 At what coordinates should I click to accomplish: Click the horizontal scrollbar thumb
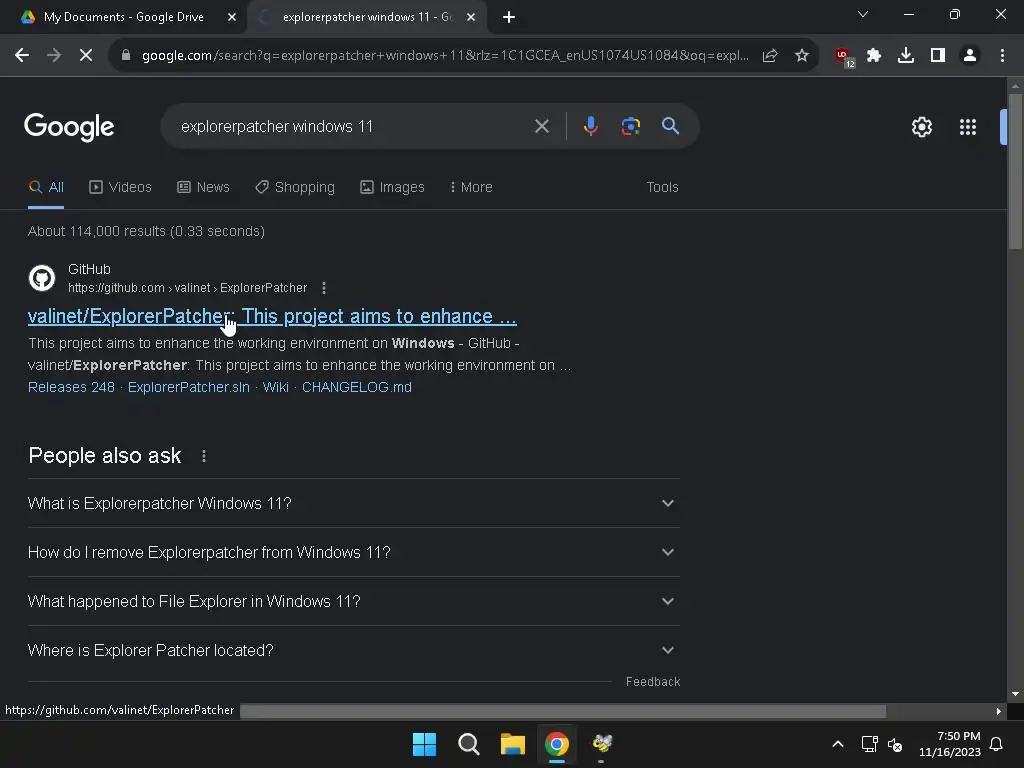coord(563,711)
